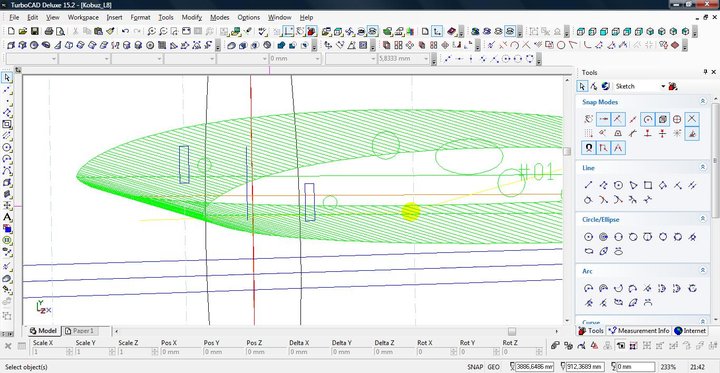720x373 pixels.
Task: Click the horizontal scrollbar thumb below the drawing
Action: pos(512,331)
